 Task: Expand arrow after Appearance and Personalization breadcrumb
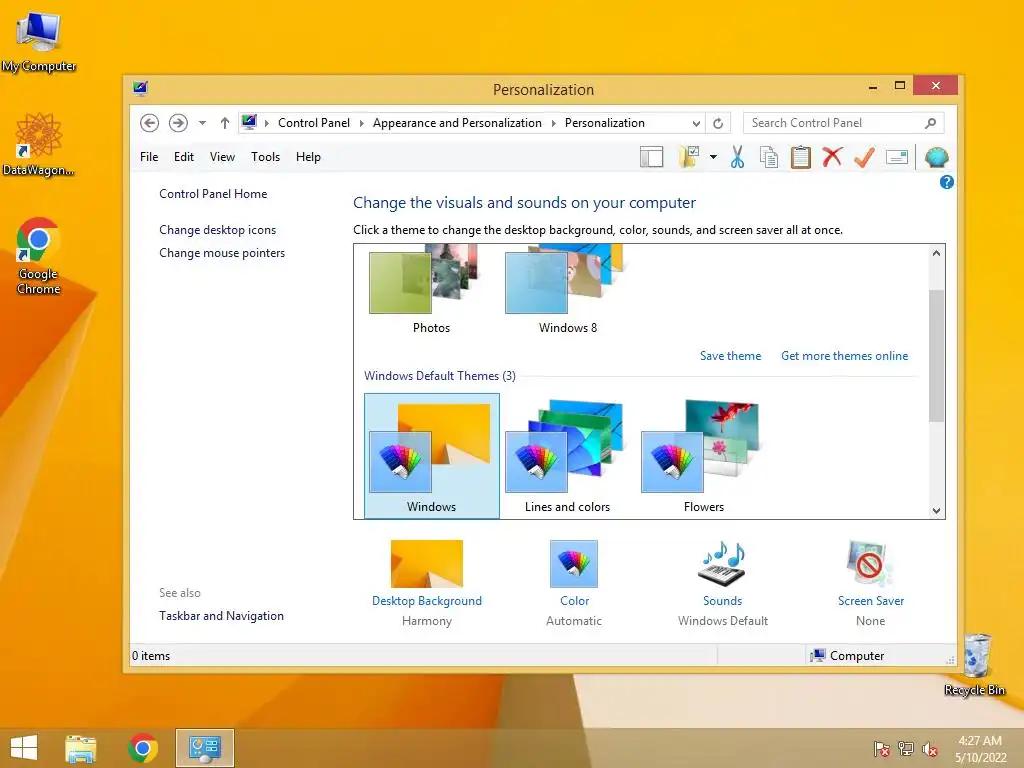[553, 123]
